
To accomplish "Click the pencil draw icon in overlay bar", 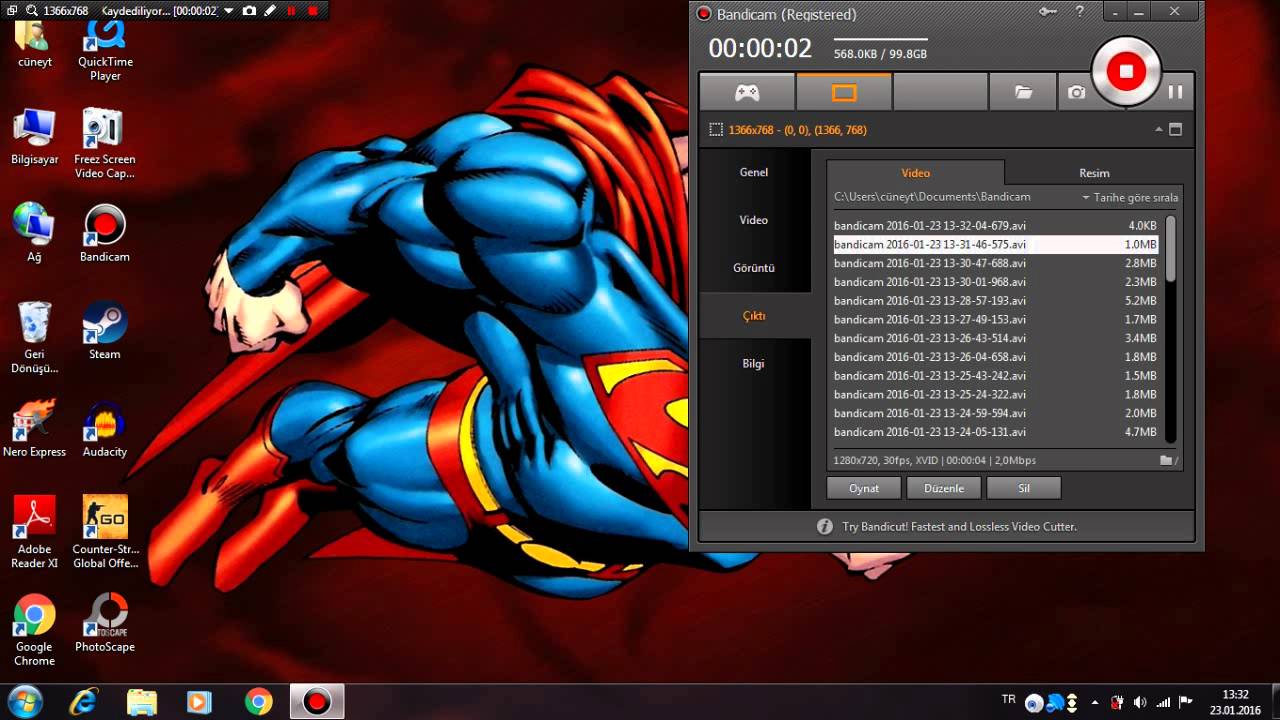I will [x=269, y=10].
